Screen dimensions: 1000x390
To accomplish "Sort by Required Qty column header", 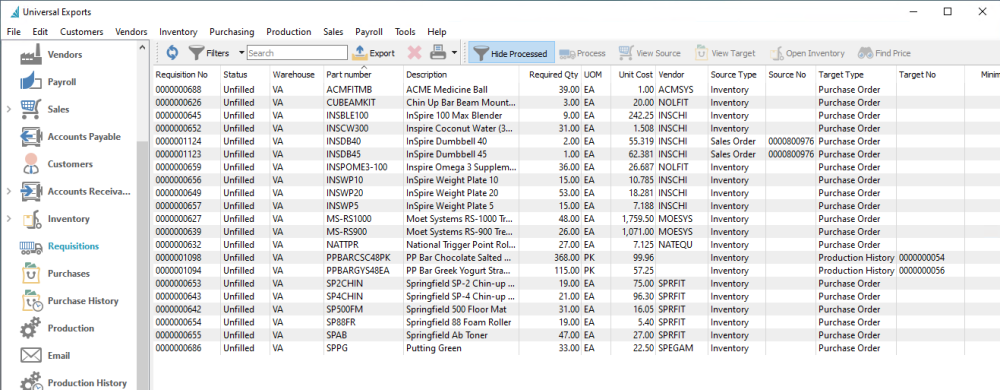I will (554, 75).
